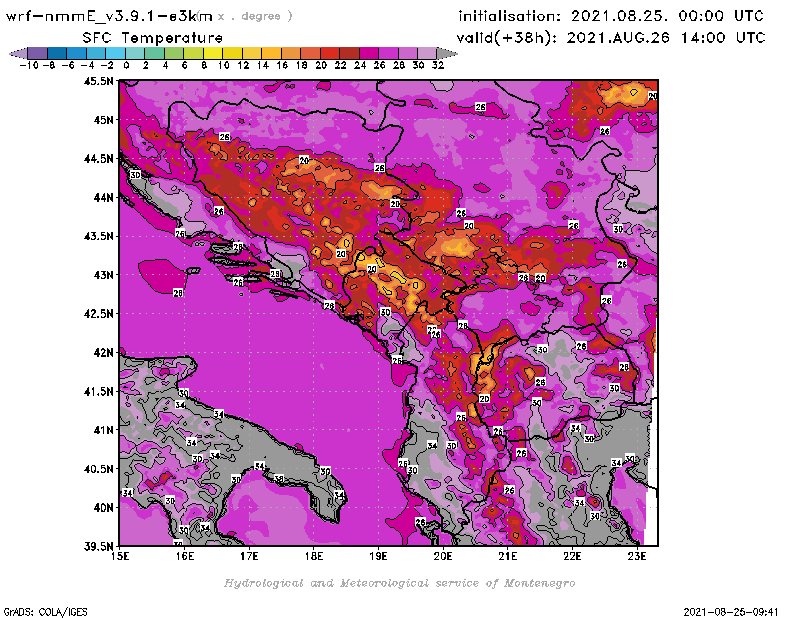Click the 16E longitude label
Viewport: 800px width, 618px height.
pos(185,556)
